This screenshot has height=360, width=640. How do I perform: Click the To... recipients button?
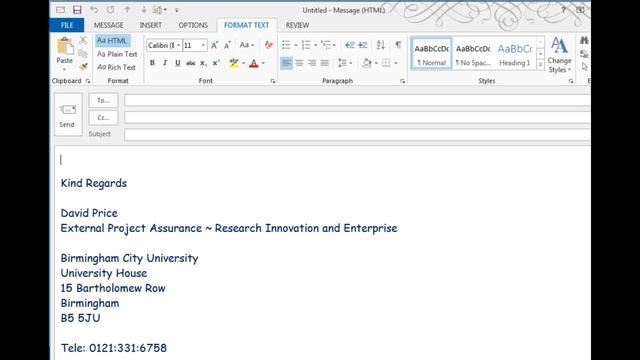(x=103, y=100)
